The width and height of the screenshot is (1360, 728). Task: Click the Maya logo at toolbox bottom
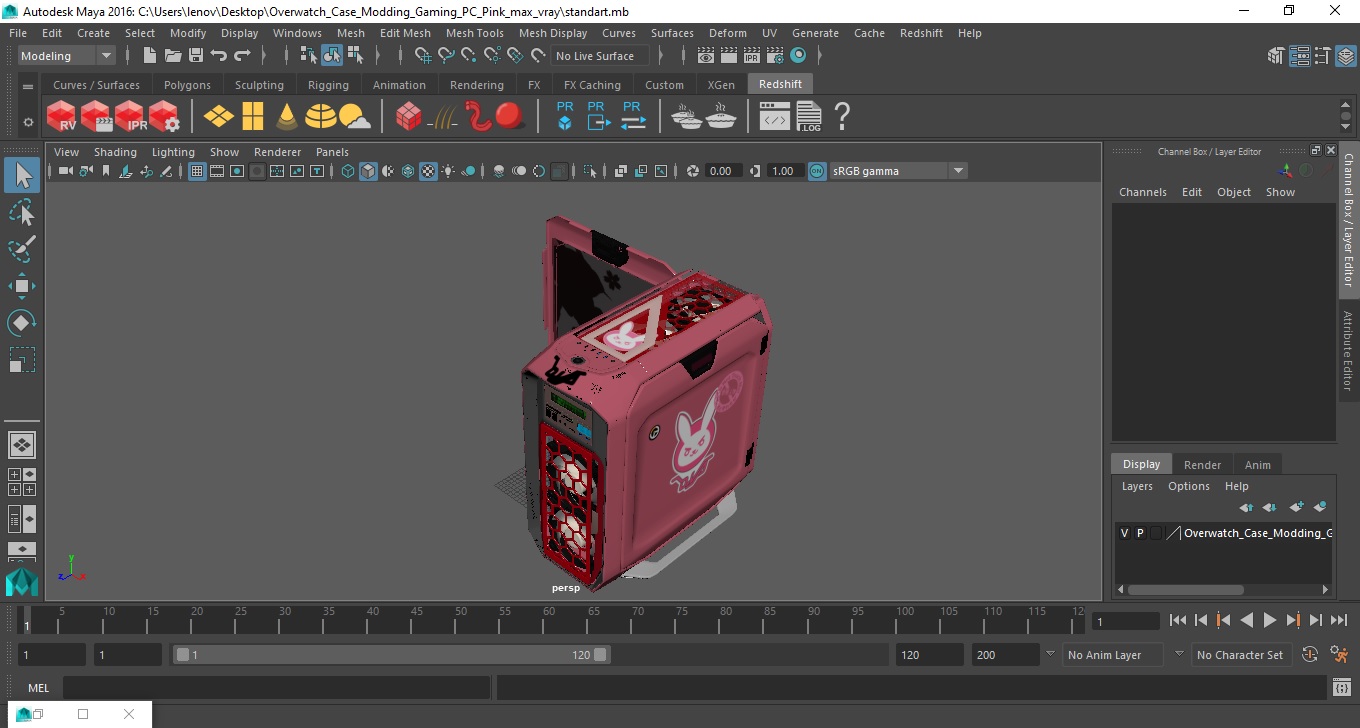(x=22, y=581)
